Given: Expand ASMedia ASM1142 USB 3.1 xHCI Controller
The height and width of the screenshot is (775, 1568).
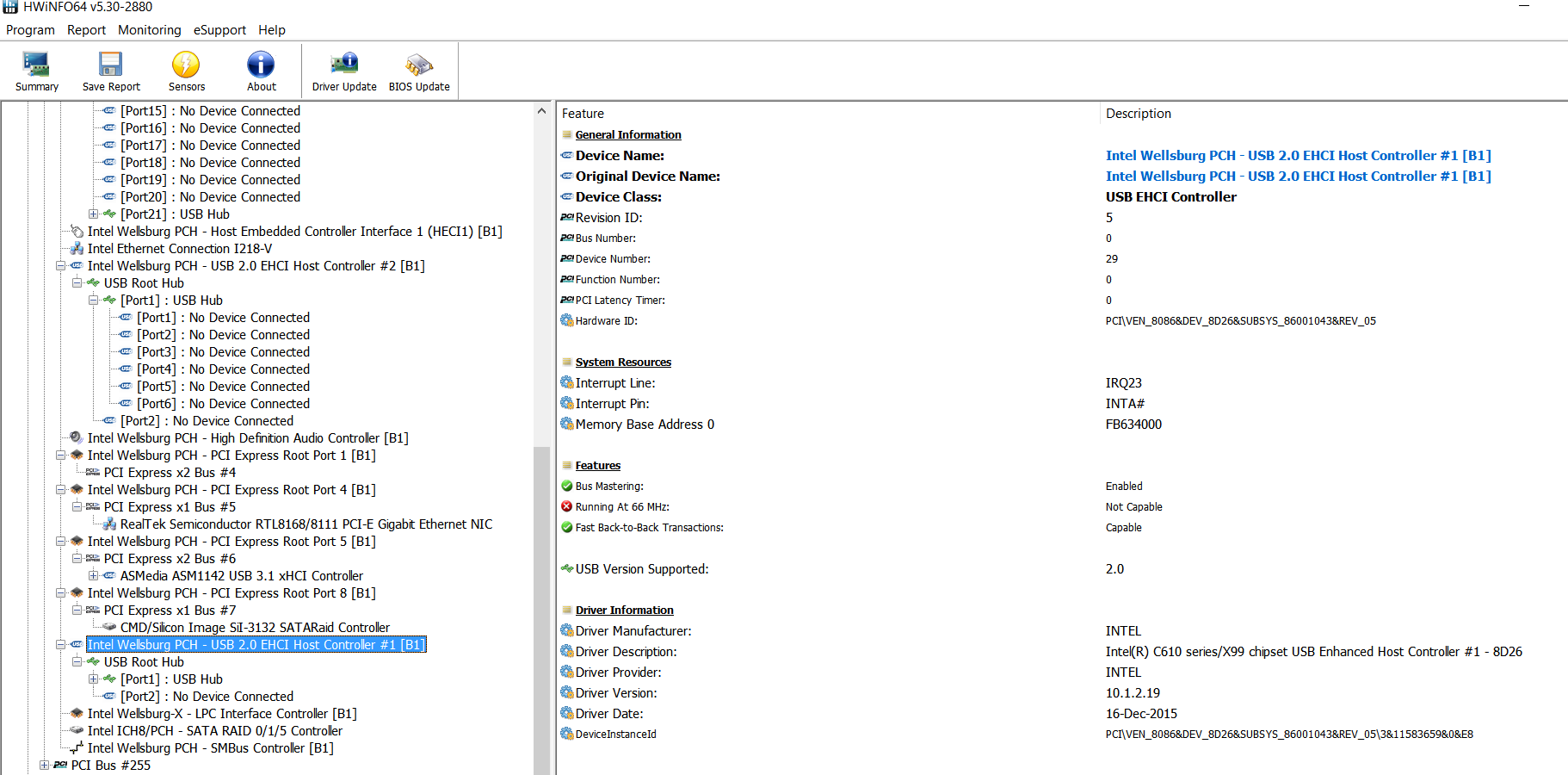Looking at the screenshot, I should tap(94, 576).
